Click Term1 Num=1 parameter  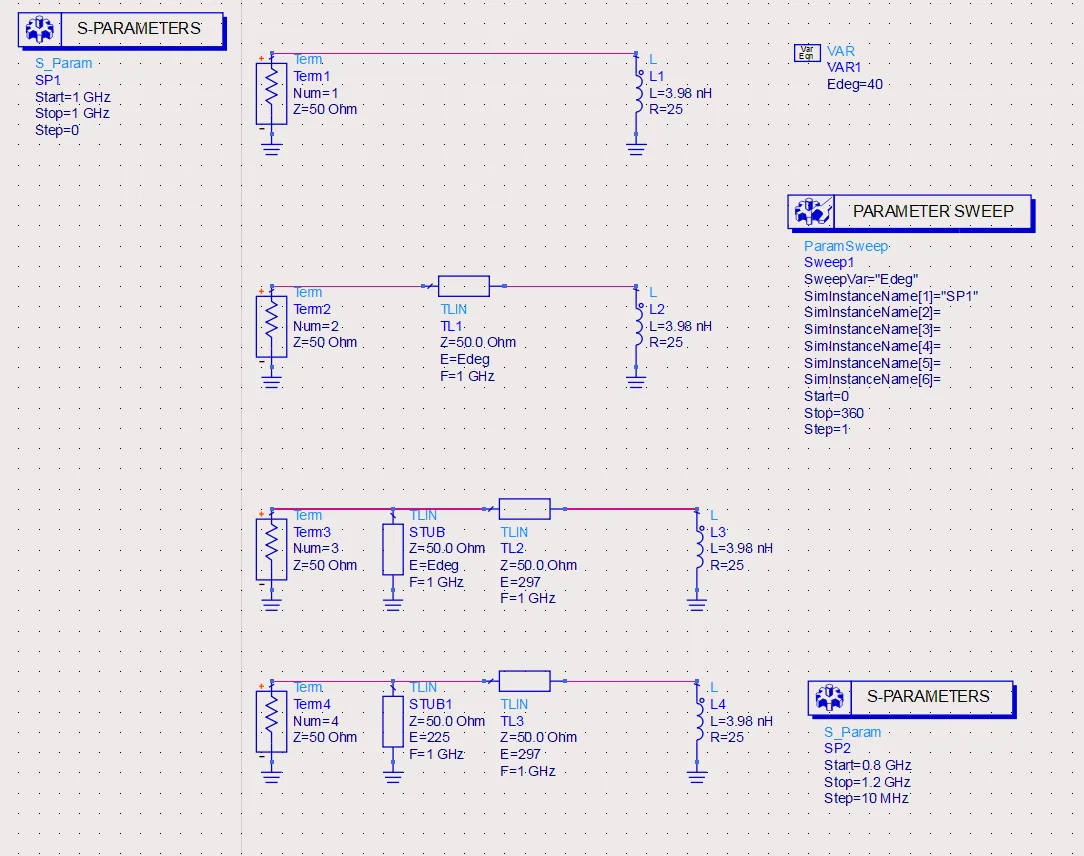click(316, 93)
